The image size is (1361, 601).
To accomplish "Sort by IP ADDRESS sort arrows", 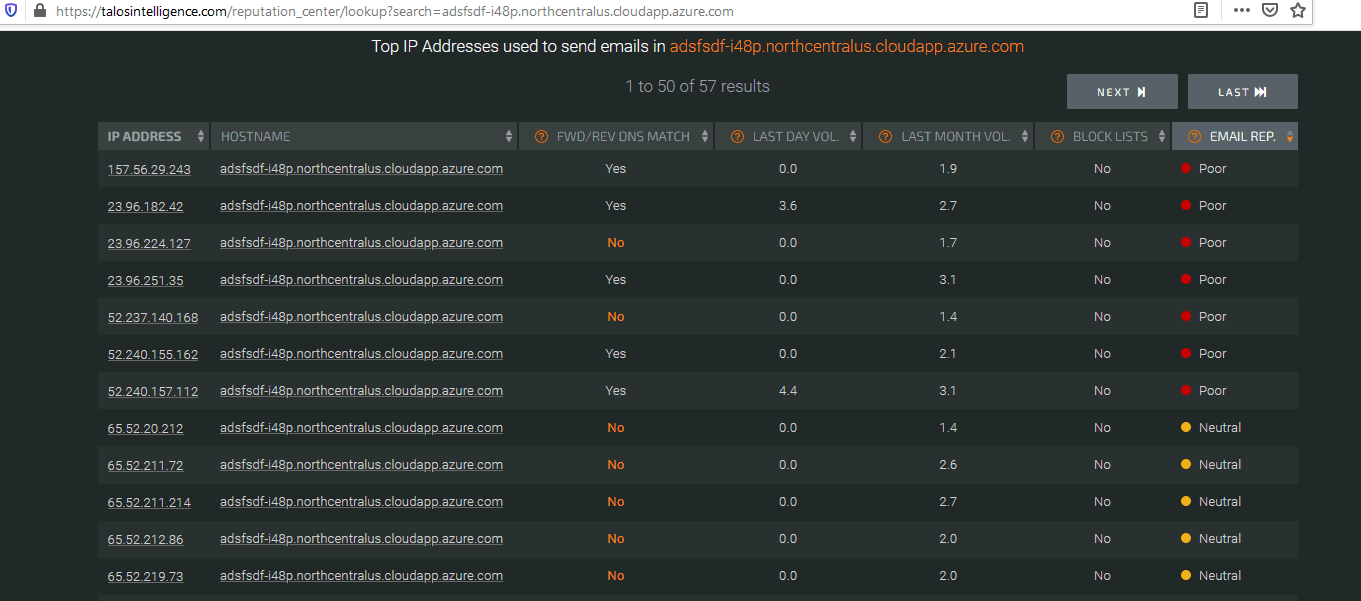I will point(201,137).
